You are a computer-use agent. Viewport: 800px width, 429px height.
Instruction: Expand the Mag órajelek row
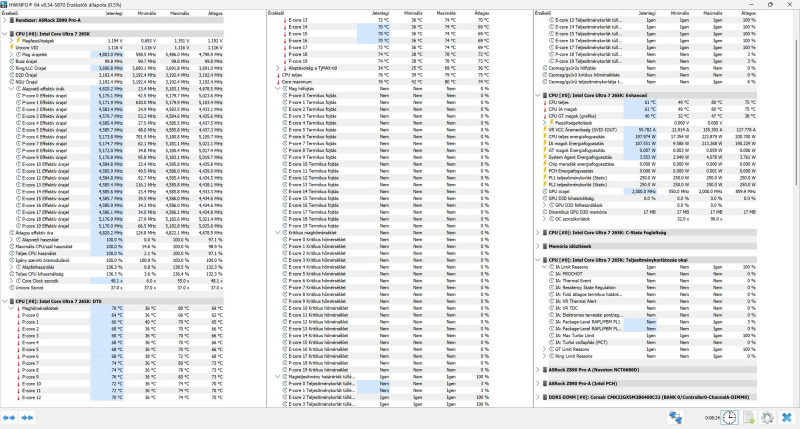[x=11, y=54]
